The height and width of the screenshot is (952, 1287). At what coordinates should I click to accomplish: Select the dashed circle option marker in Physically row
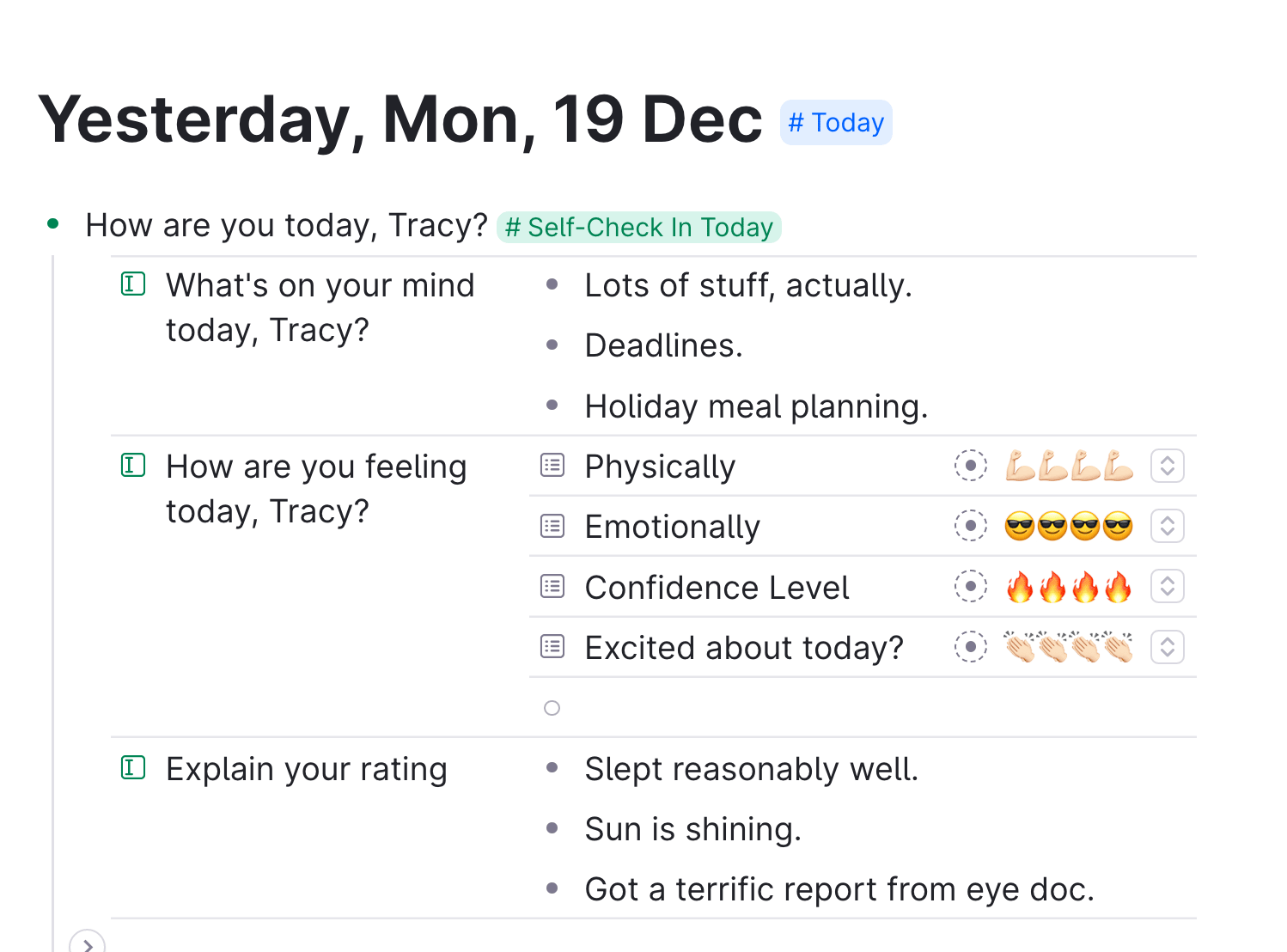[x=971, y=466]
